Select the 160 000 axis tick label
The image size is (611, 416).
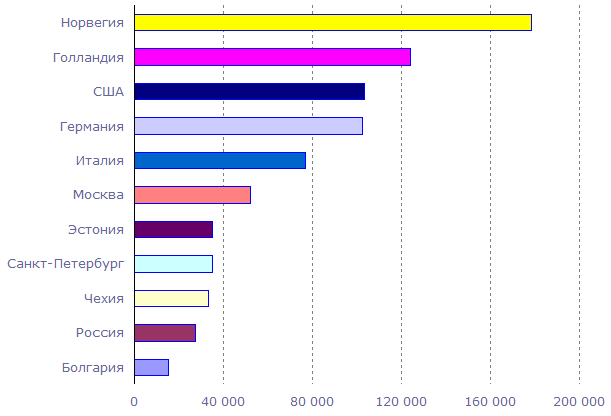tap(490, 402)
